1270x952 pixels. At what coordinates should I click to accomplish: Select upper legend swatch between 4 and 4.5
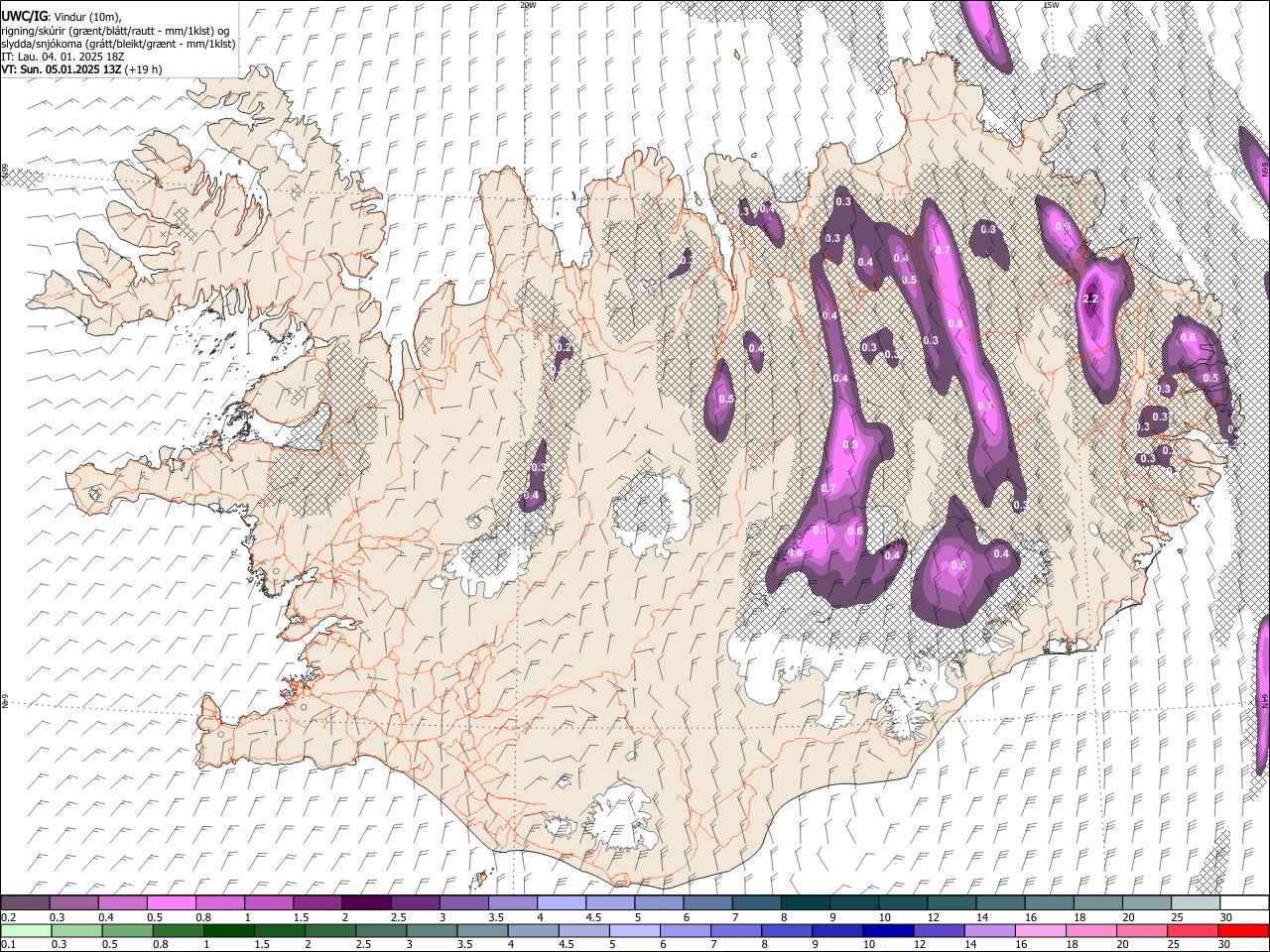click(x=562, y=902)
